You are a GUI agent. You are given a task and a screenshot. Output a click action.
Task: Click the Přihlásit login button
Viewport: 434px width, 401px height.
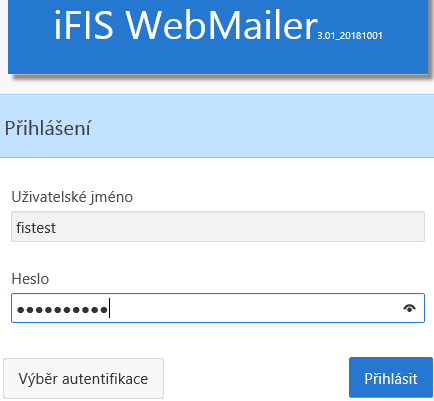pyautogui.click(x=391, y=378)
